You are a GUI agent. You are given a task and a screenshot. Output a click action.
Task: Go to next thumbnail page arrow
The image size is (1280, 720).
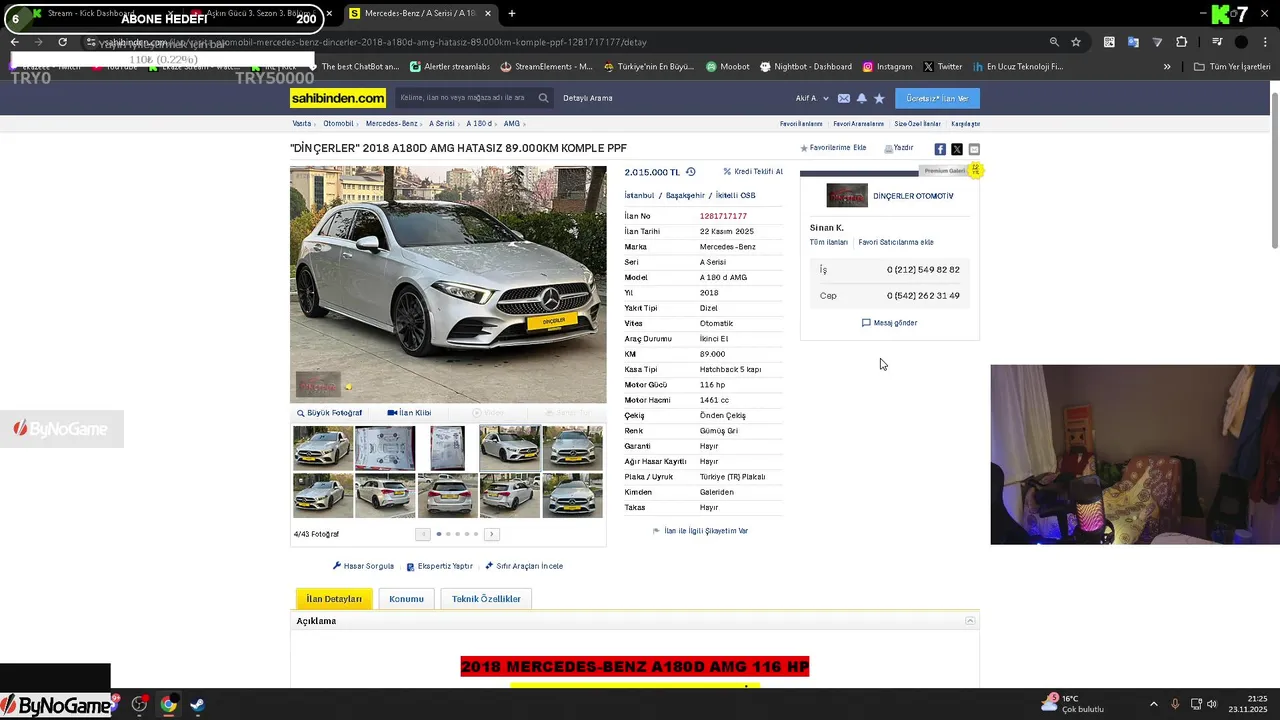491,534
